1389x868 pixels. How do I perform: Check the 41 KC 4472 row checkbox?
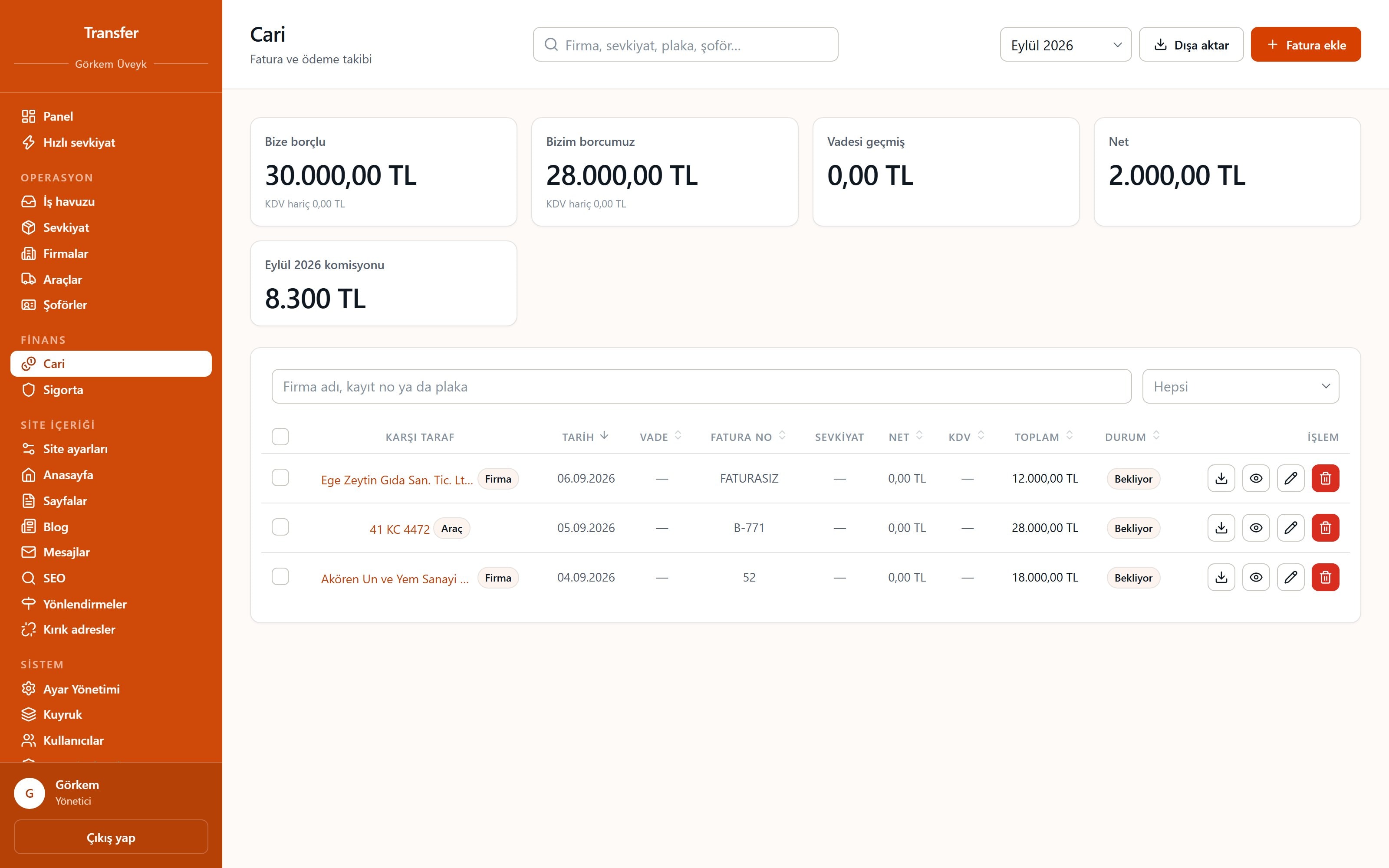coord(280,527)
